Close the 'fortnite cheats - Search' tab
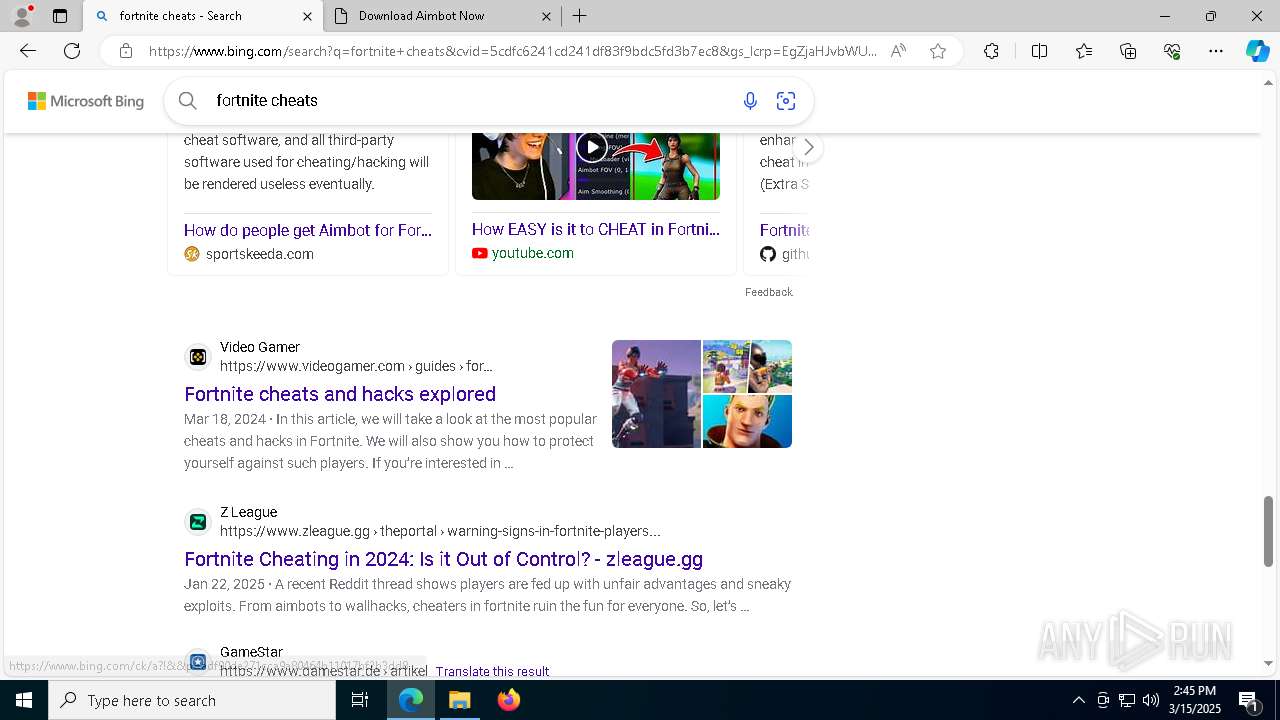Image resolution: width=1280 pixels, height=720 pixels. click(307, 16)
